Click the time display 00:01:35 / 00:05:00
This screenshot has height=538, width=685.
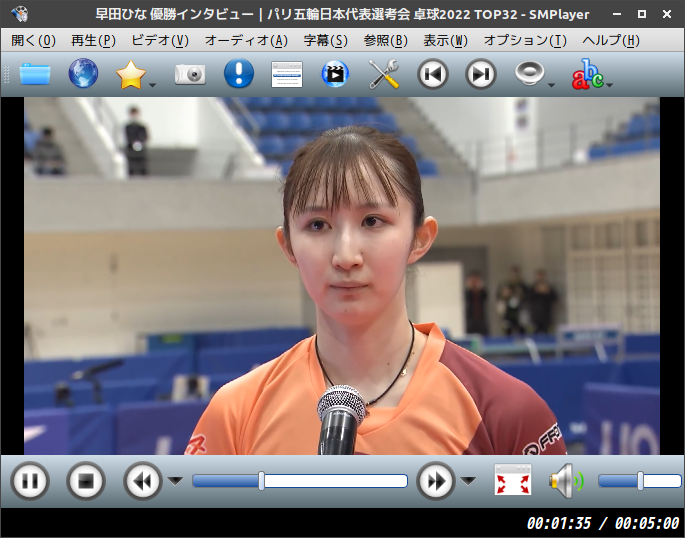pos(603,523)
